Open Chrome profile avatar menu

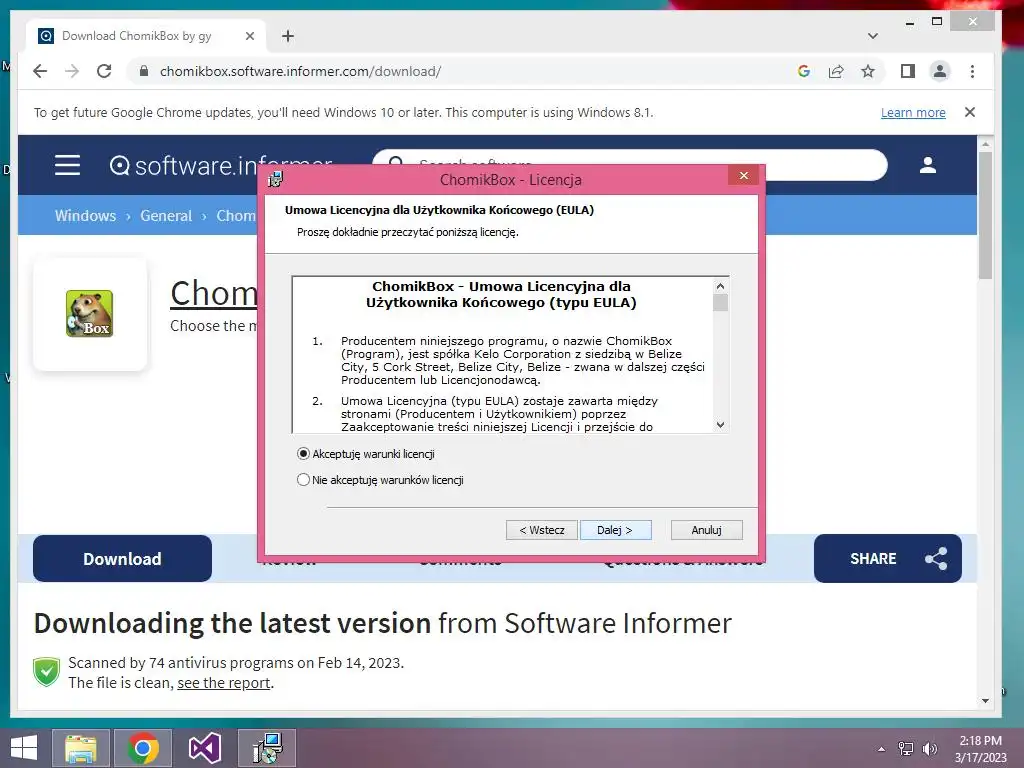point(940,71)
